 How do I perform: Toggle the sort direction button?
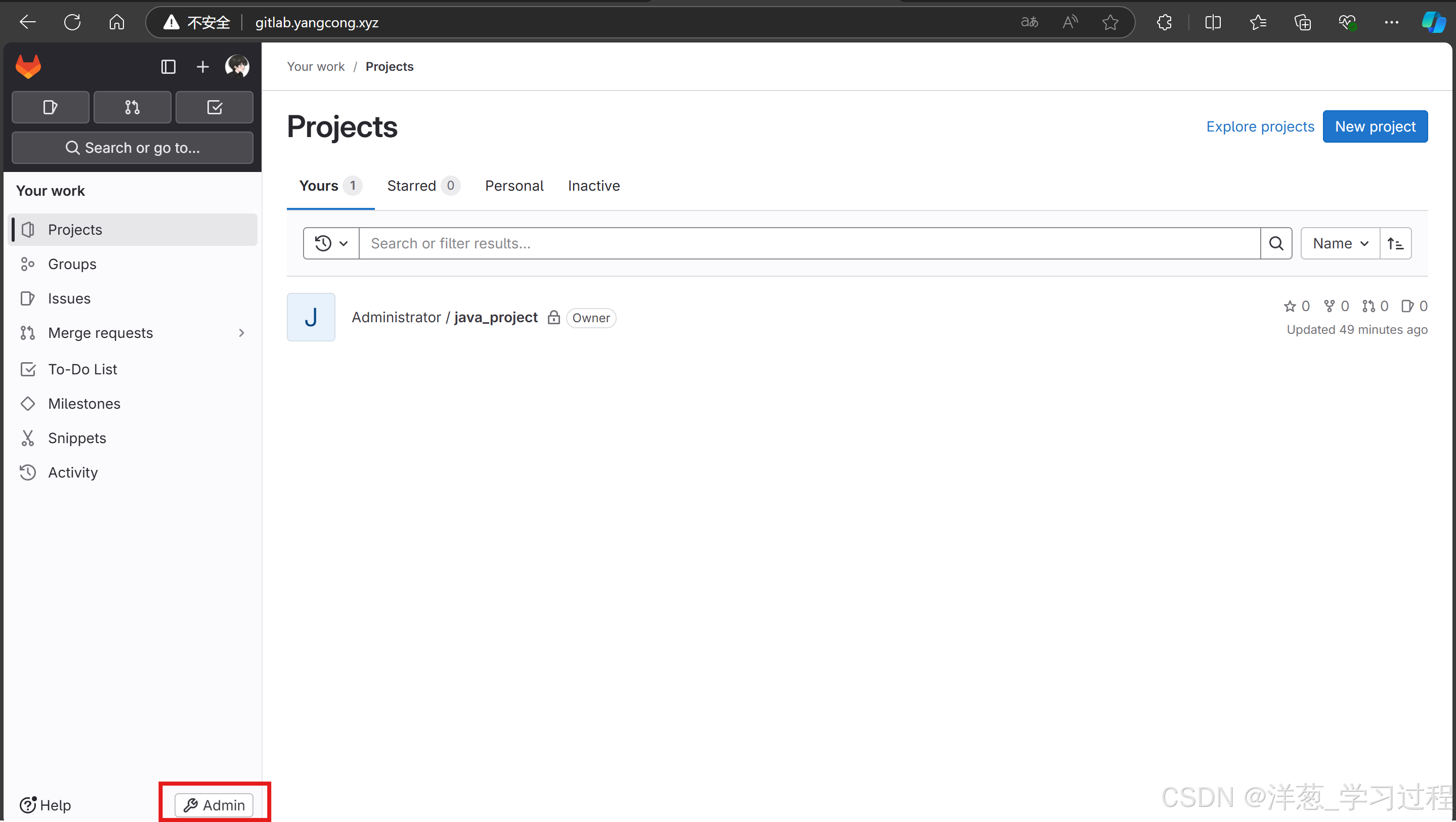click(x=1395, y=243)
